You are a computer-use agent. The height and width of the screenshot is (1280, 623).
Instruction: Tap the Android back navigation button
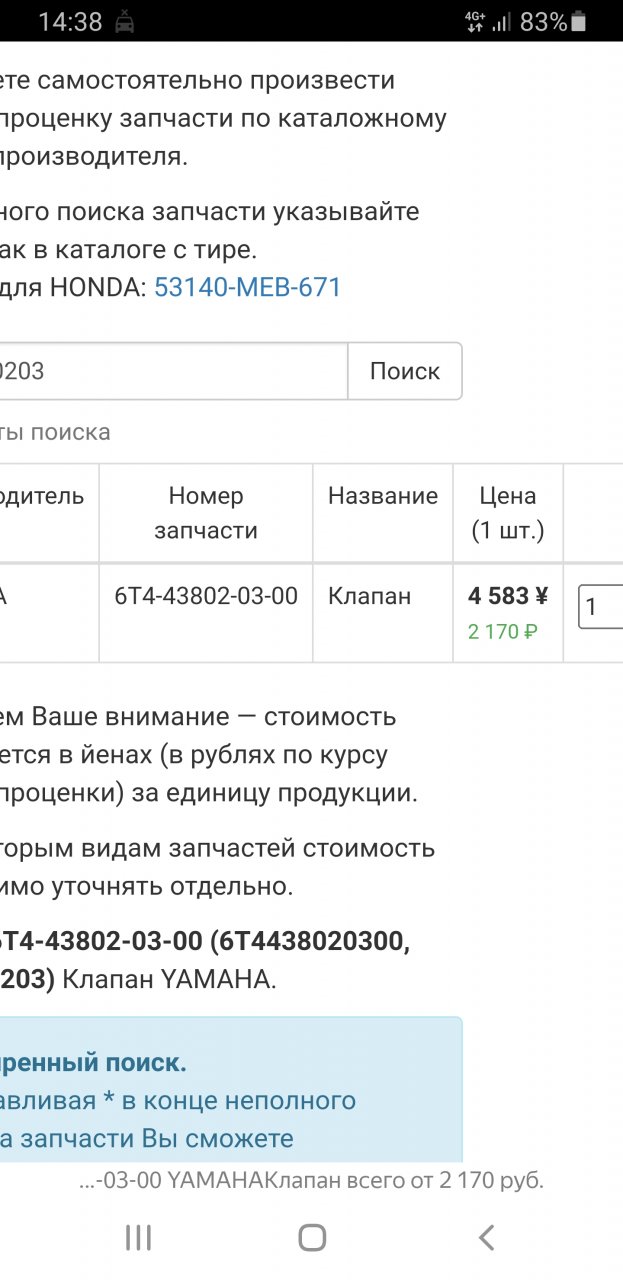(486, 1237)
